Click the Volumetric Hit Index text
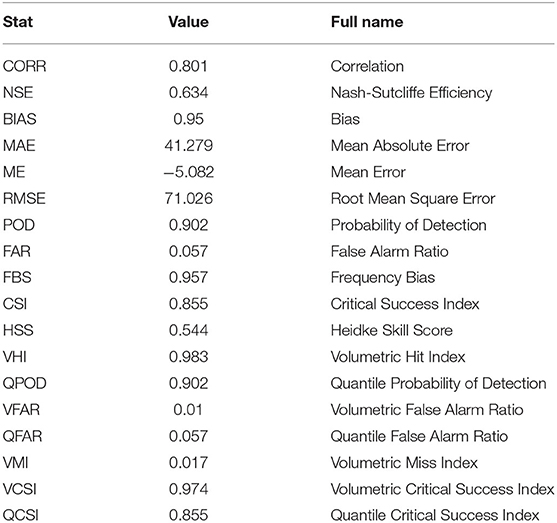Screen dimensions: 557x523 398,357
